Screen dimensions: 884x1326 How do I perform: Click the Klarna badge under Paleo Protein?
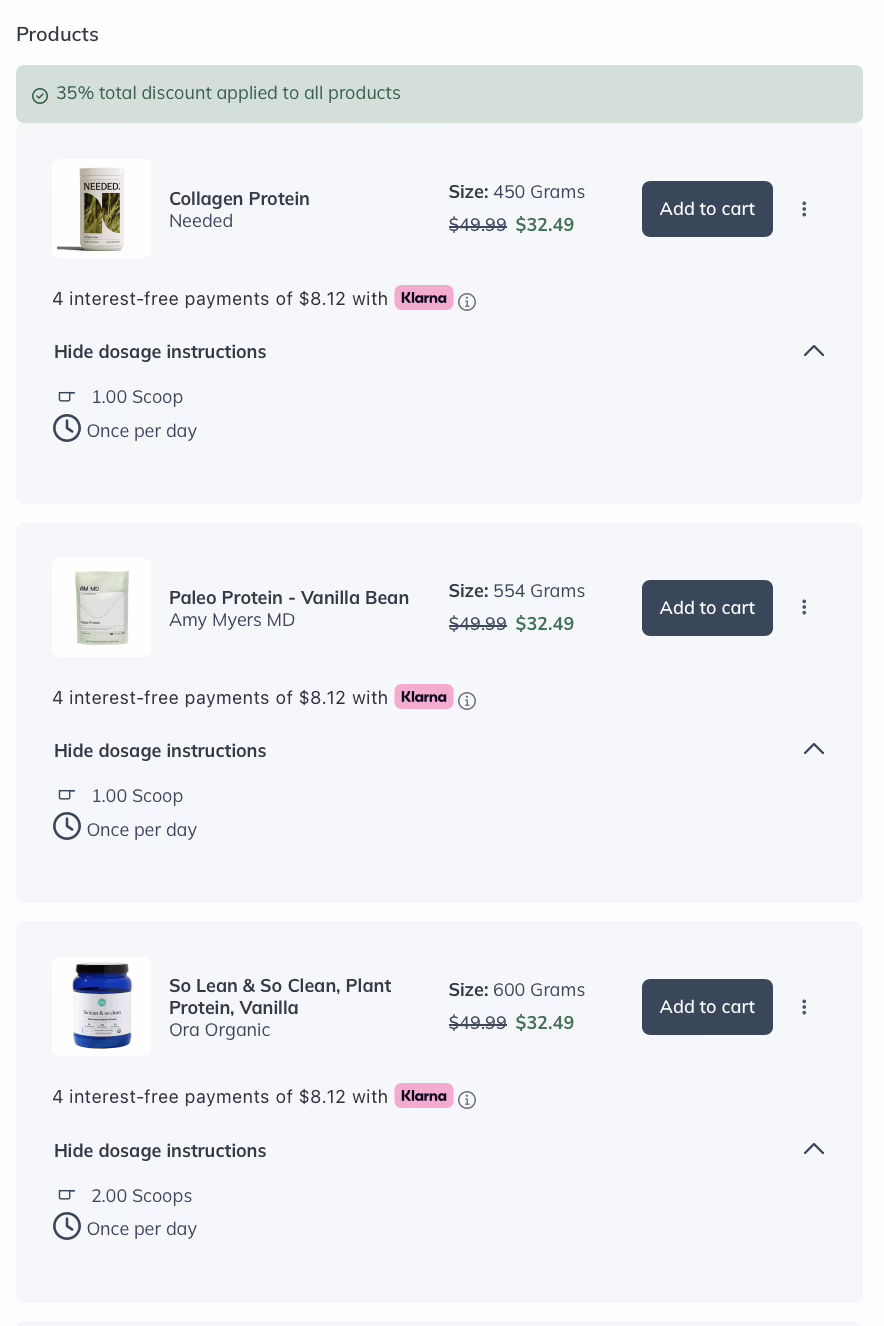pos(424,697)
